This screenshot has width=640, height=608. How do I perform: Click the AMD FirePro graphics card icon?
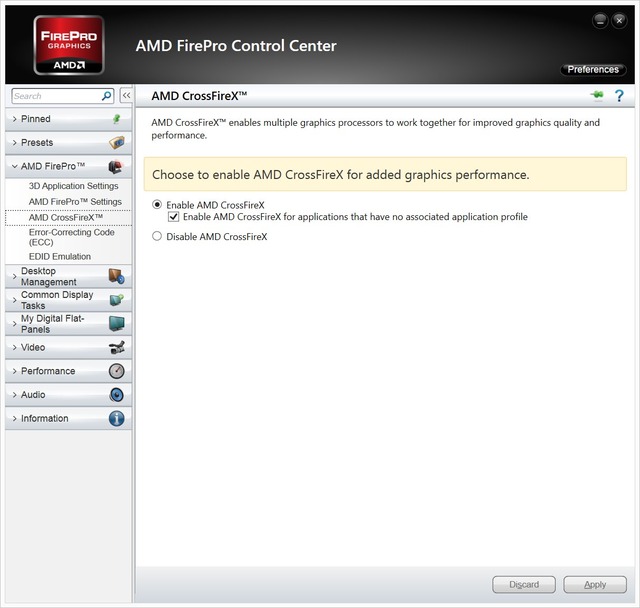click(x=116, y=166)
